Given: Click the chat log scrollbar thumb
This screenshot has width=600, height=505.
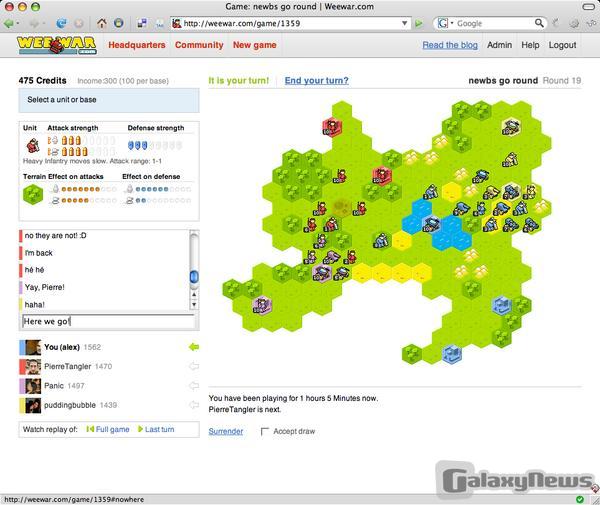Looking at the screenshot, I should point(194,276).
